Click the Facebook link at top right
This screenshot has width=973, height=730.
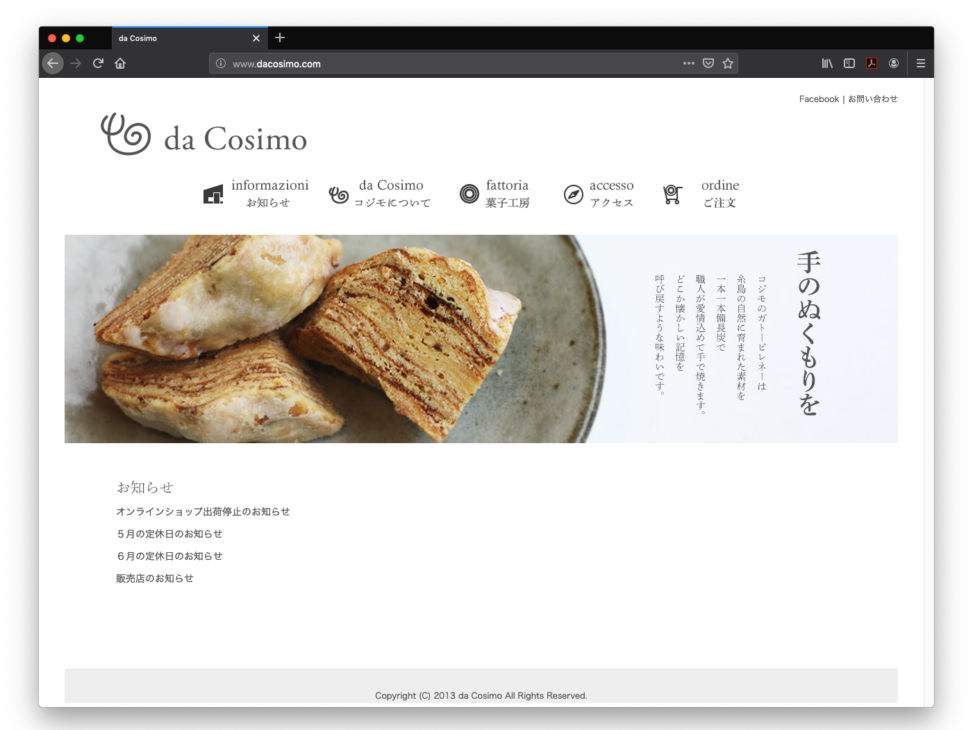pos(818,99)
